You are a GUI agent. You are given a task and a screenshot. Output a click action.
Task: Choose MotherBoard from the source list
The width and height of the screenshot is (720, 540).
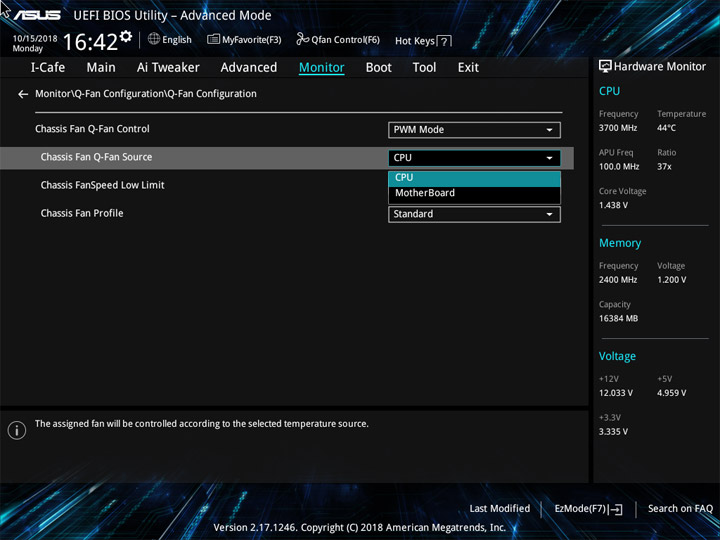pyautogui.click(x=474, y=193)
